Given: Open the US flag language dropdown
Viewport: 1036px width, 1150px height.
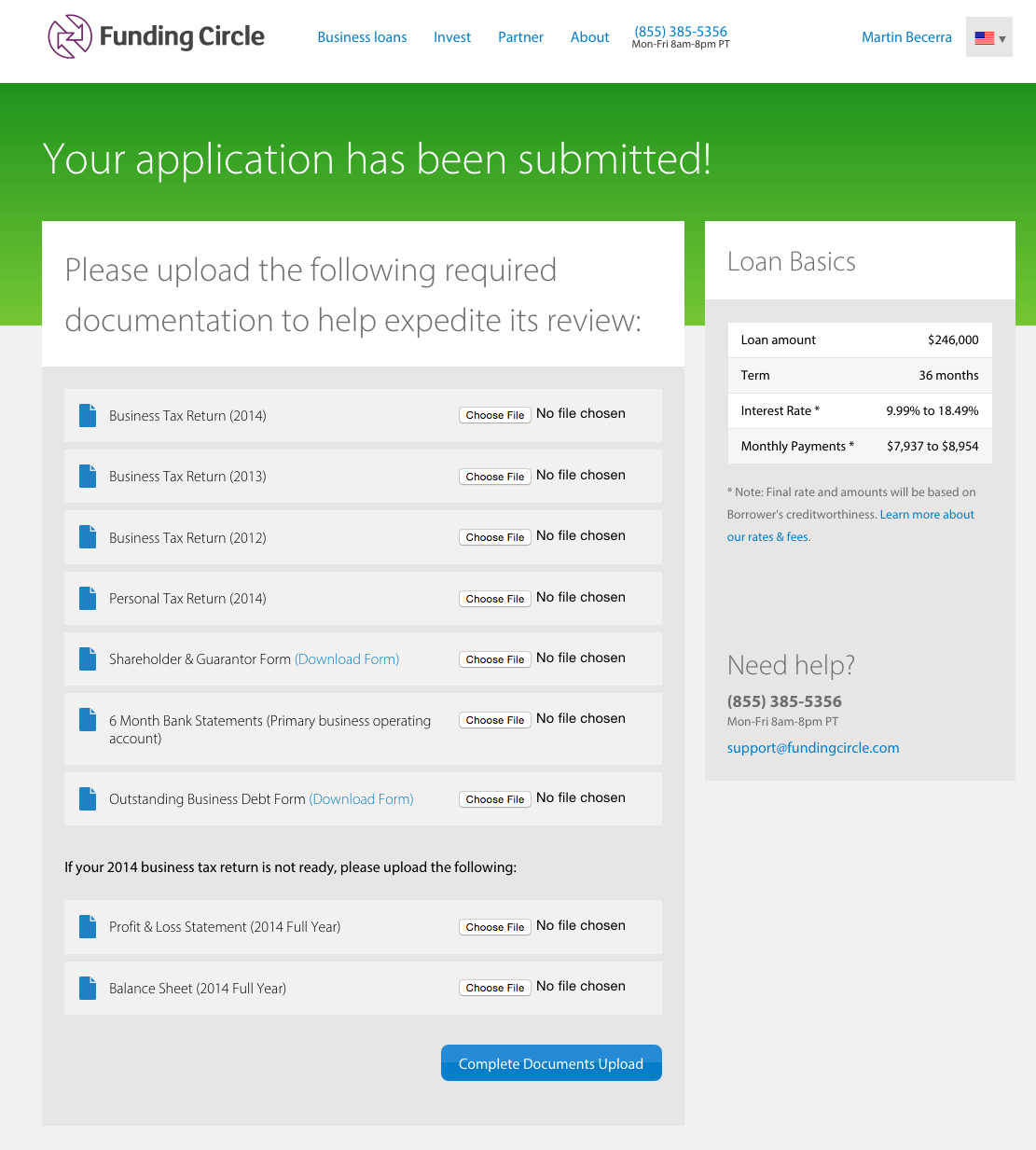Looking at the screenshot, I should pyautogui.click(x=989, y=37).
